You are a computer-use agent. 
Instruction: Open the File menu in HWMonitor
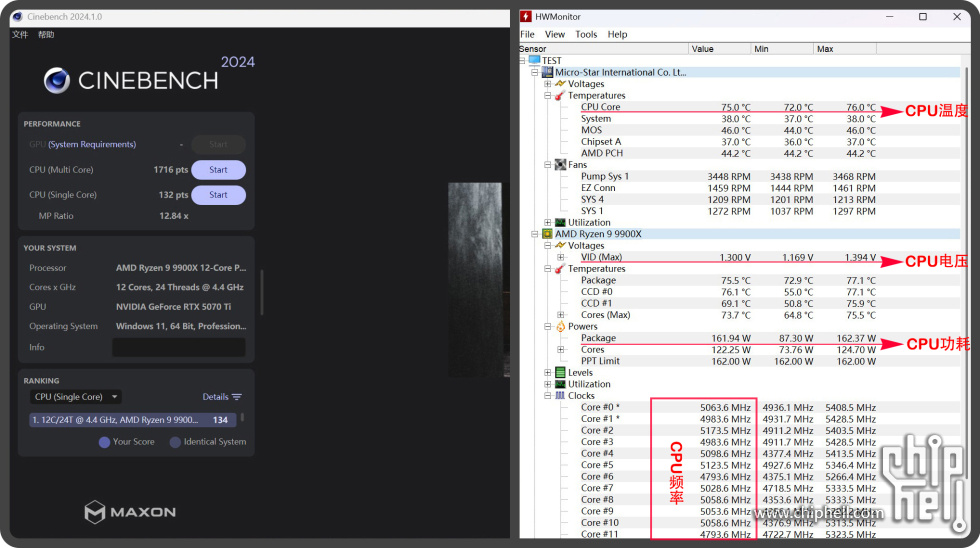point(528,34)
